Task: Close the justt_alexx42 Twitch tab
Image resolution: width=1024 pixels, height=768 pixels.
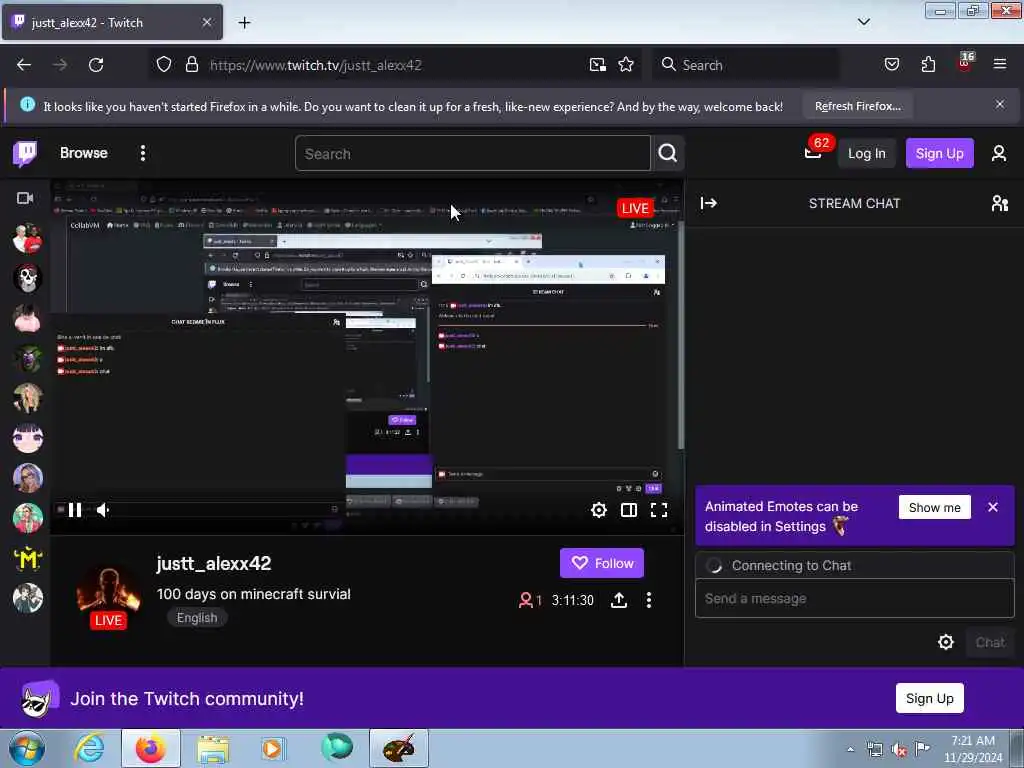Action: coord(206,23)
